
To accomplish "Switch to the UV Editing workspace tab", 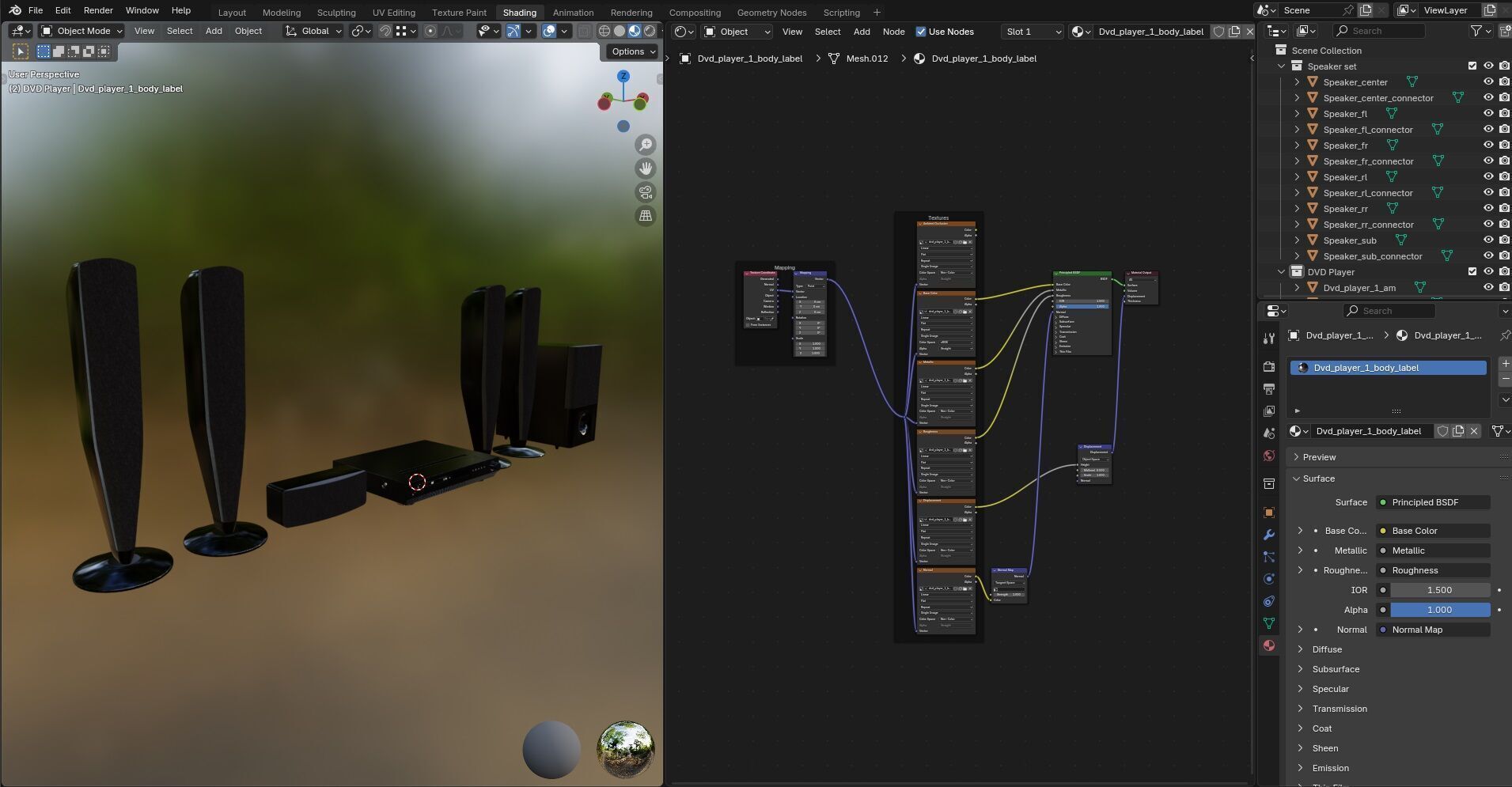I will tap(394, 13).
